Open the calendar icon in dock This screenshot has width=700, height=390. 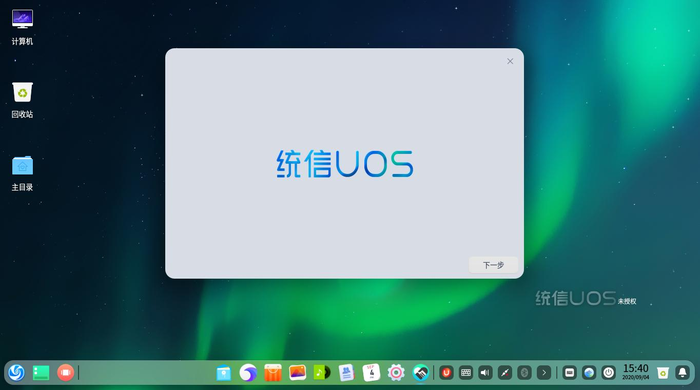[371, 373]
